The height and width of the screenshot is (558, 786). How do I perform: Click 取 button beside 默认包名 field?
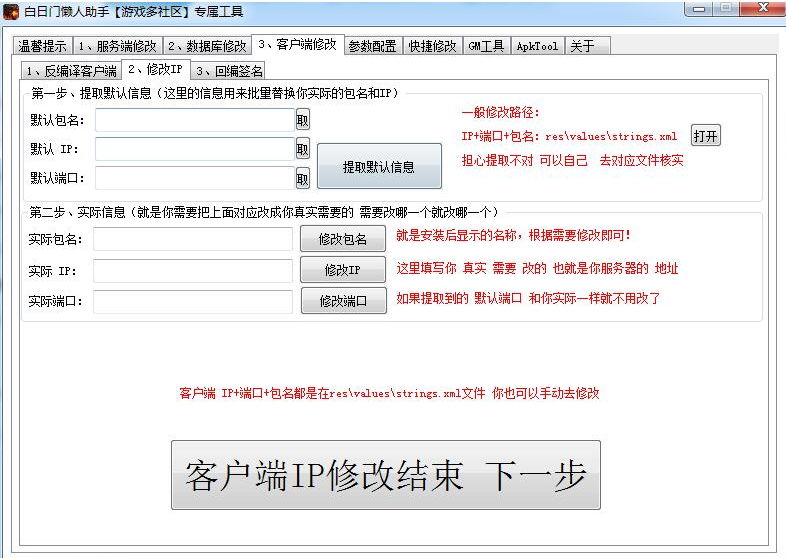[x=302, y=120]
